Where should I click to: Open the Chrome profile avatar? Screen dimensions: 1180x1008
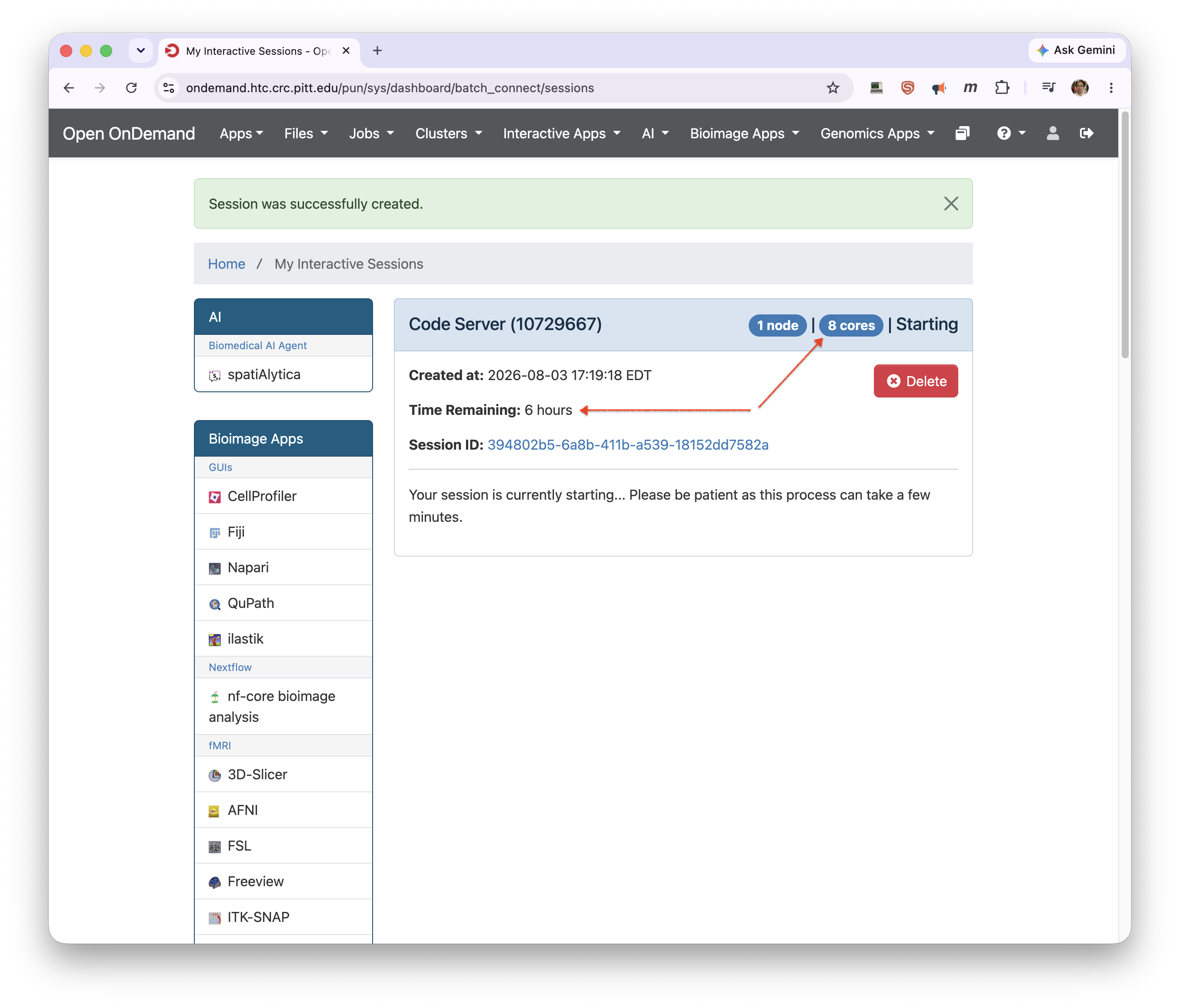1080,88
